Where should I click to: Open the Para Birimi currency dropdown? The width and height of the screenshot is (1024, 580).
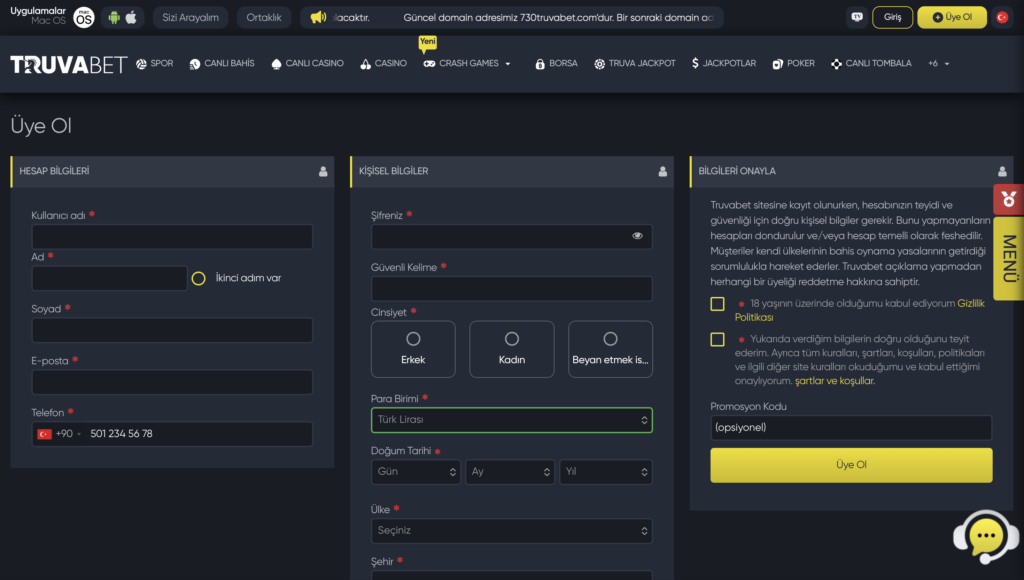click(511, 420)
